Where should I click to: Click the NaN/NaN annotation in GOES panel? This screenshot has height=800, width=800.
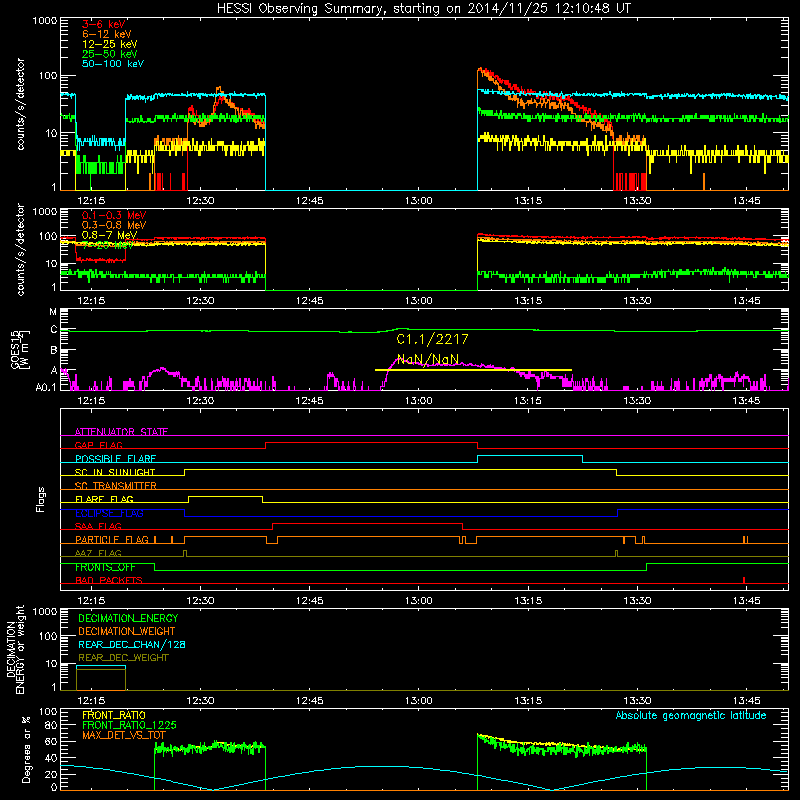(x=428, y=359)
